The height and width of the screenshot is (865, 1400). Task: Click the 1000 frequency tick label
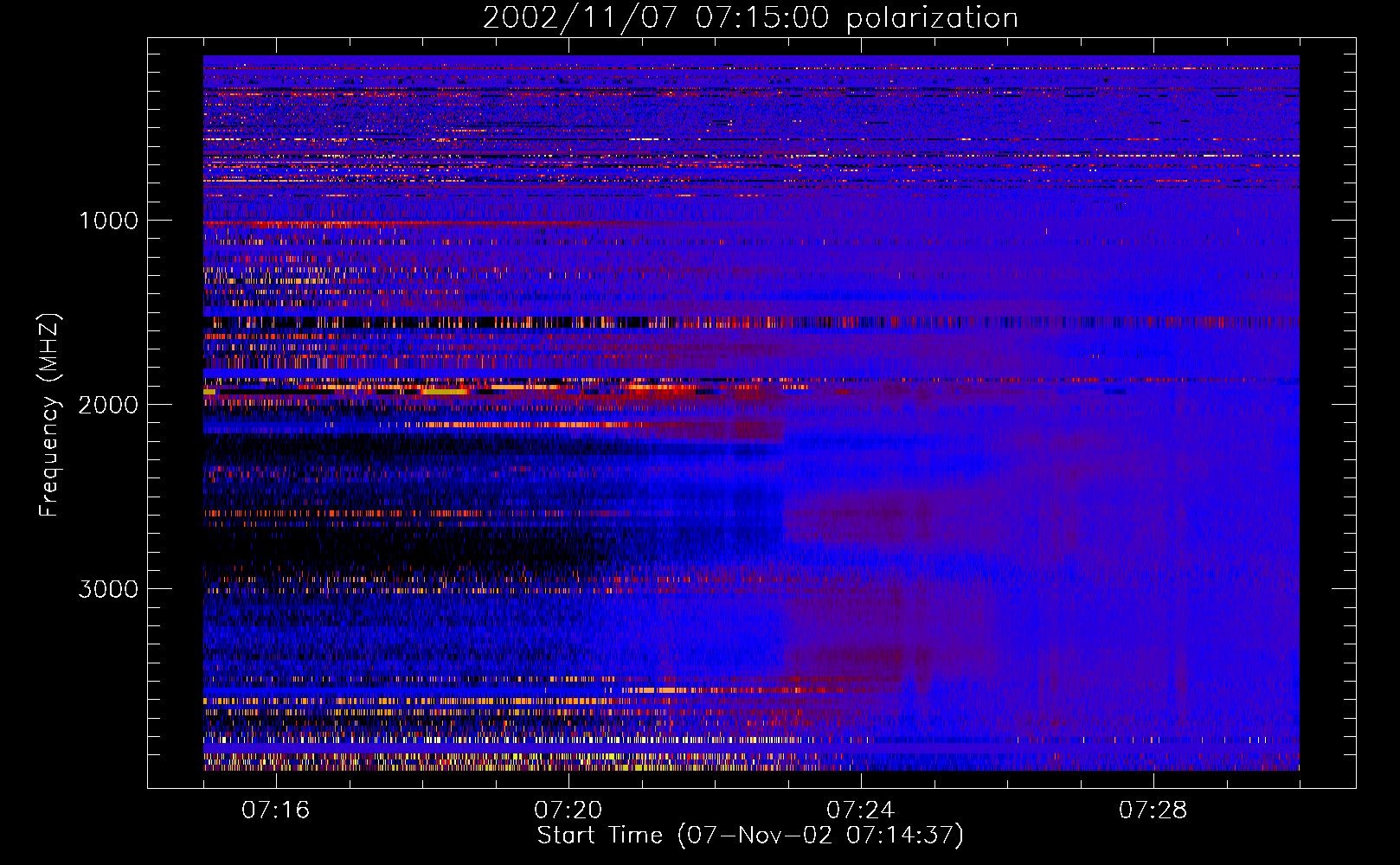[x=108, y=221]
